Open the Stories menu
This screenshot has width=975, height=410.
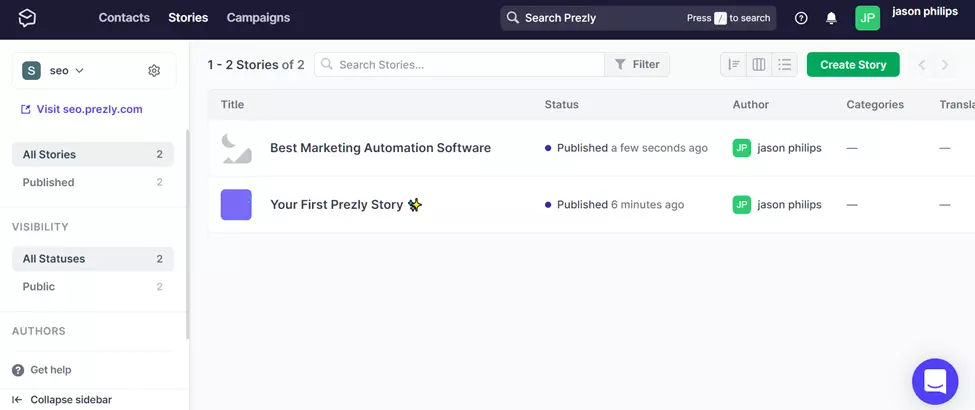(188, 18)
